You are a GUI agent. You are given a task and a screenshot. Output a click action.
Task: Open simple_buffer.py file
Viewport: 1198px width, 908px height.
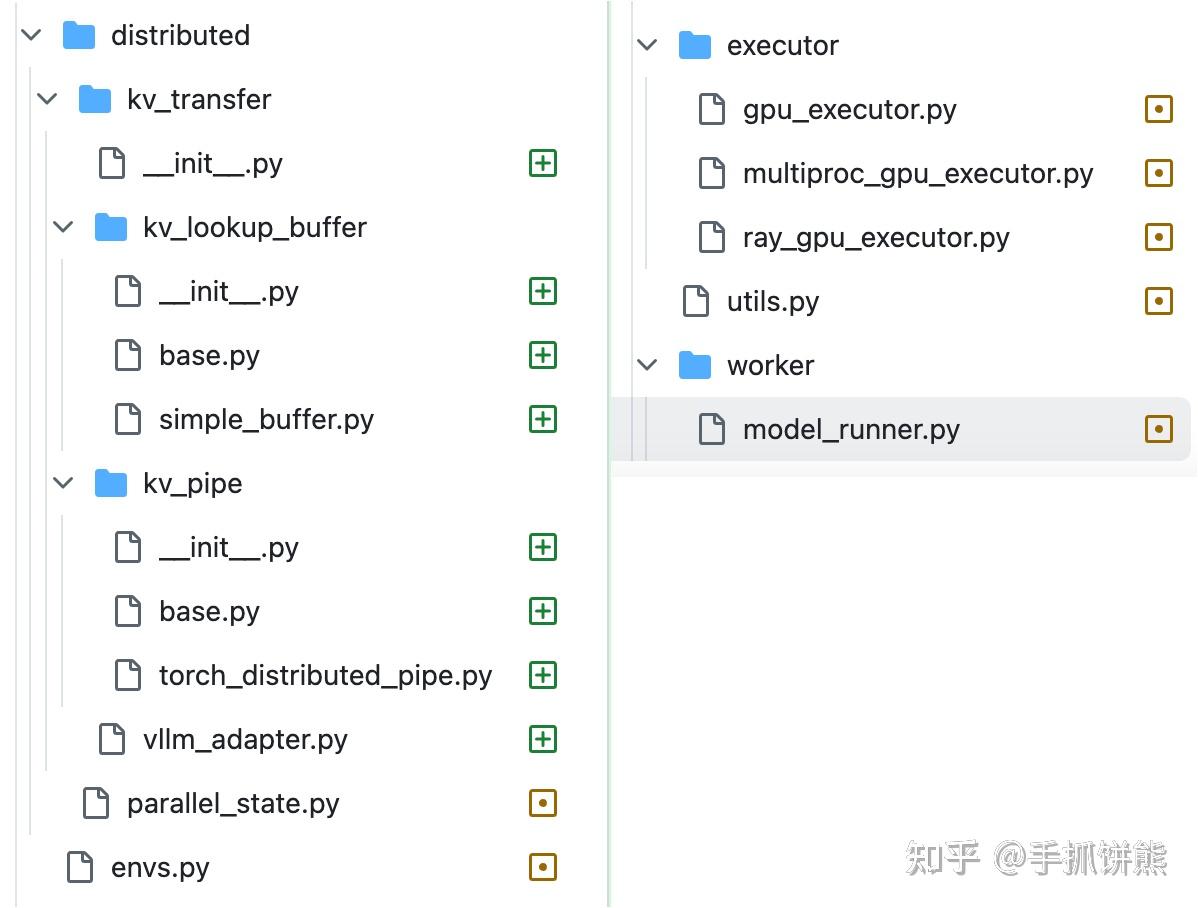coord(266,420)
